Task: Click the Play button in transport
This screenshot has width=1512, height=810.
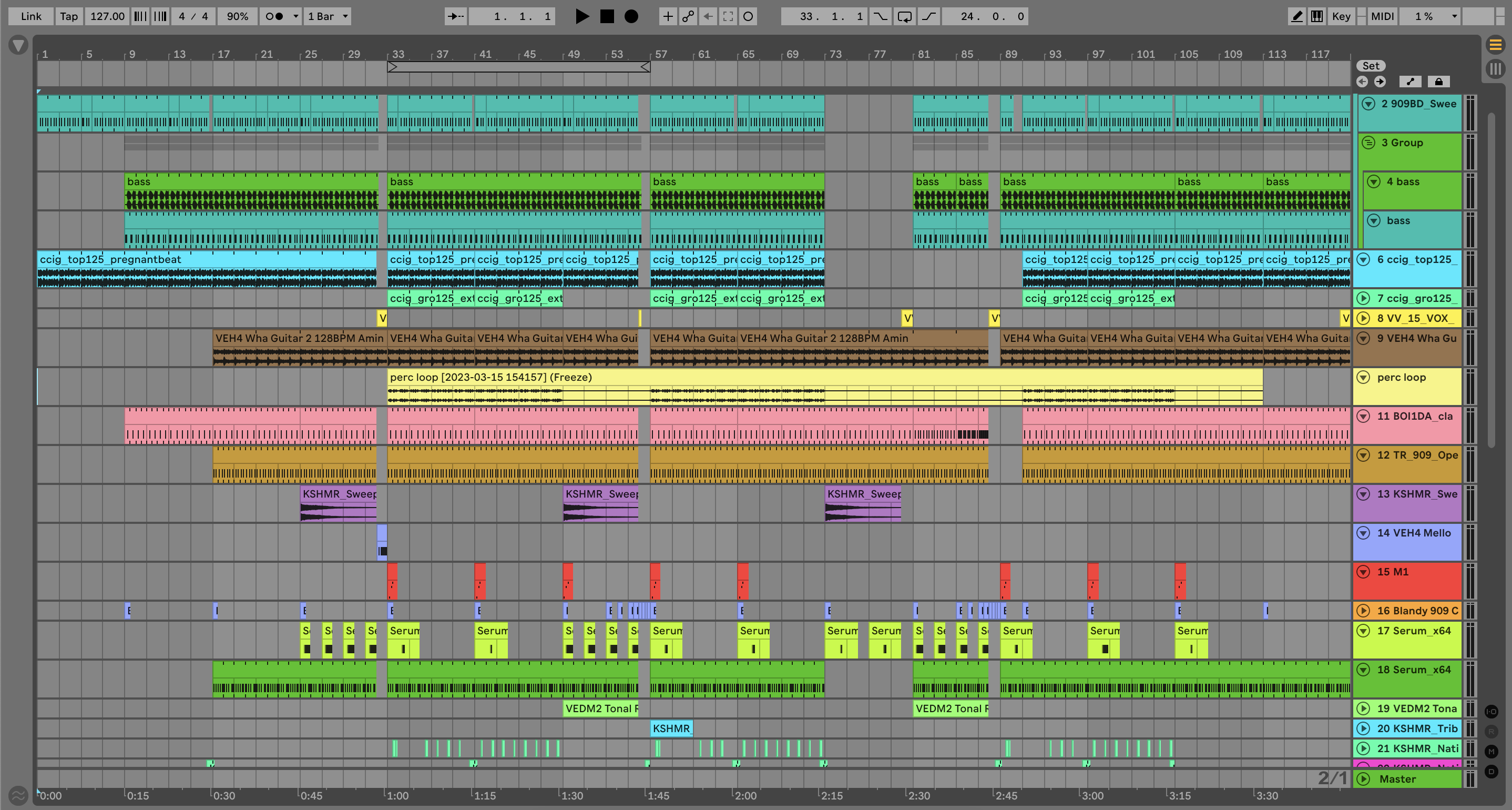Action: pos(581,16)
